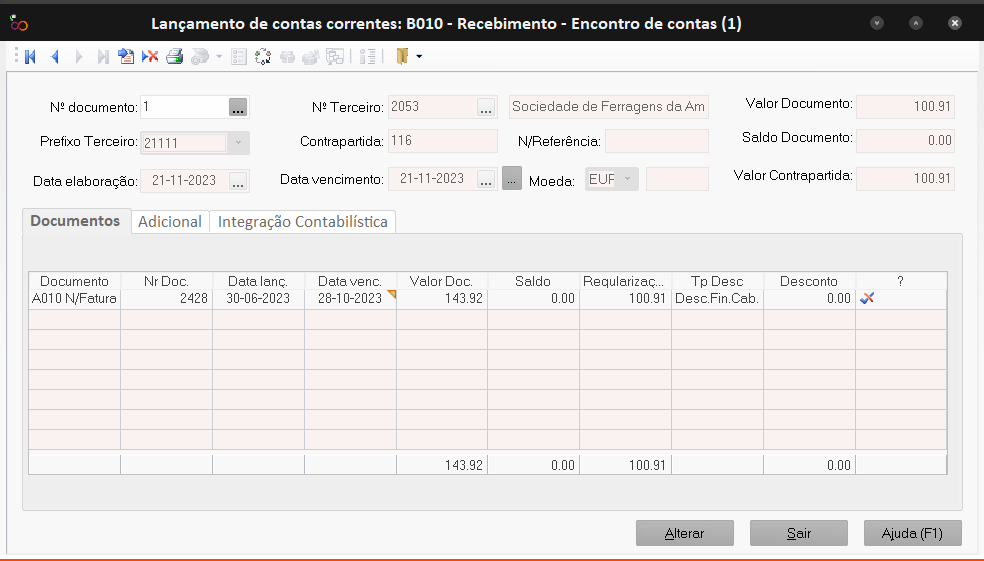This screenshot has height=561, width=984.
Task: Click the Sair button
Action: (799, 533)
